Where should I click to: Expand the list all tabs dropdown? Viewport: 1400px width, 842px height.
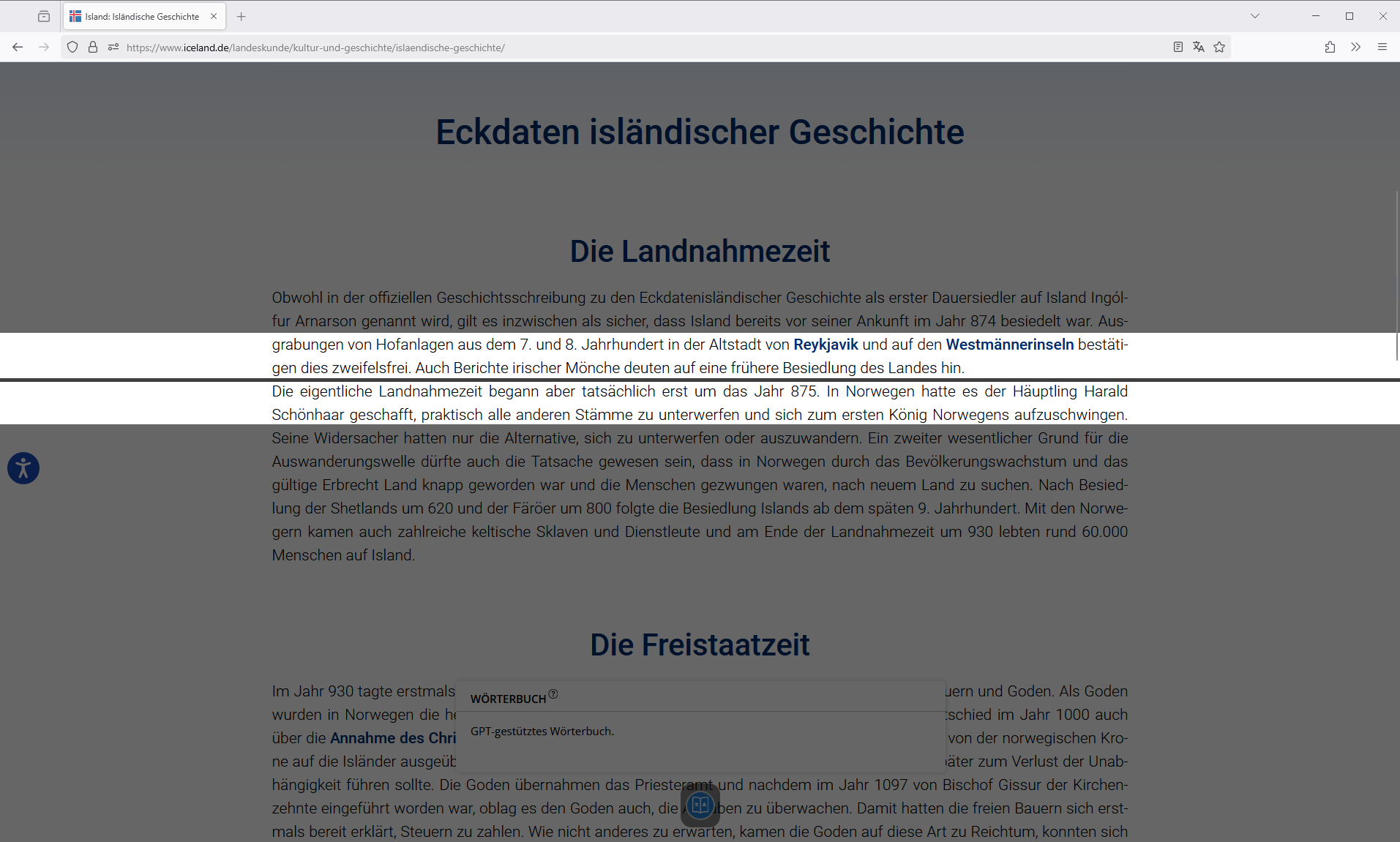[x=1255, y=16]
